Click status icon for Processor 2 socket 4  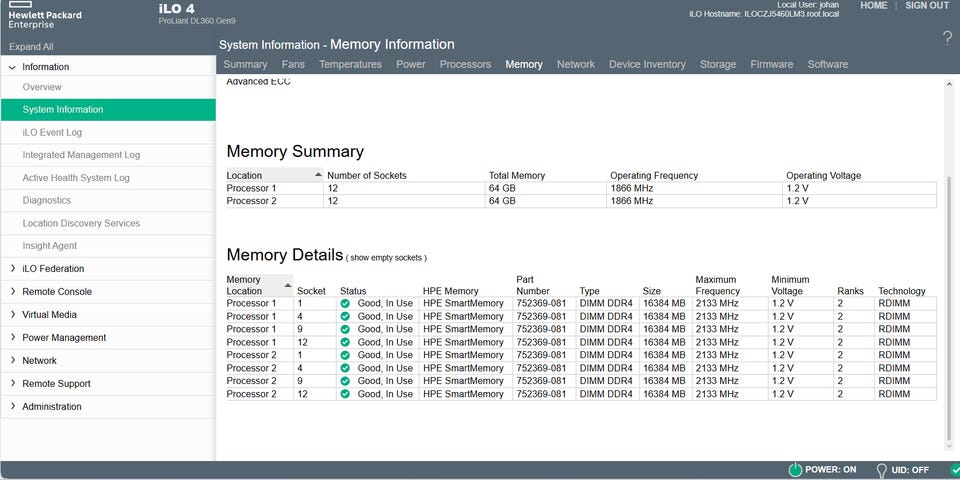tap(345, 368)
